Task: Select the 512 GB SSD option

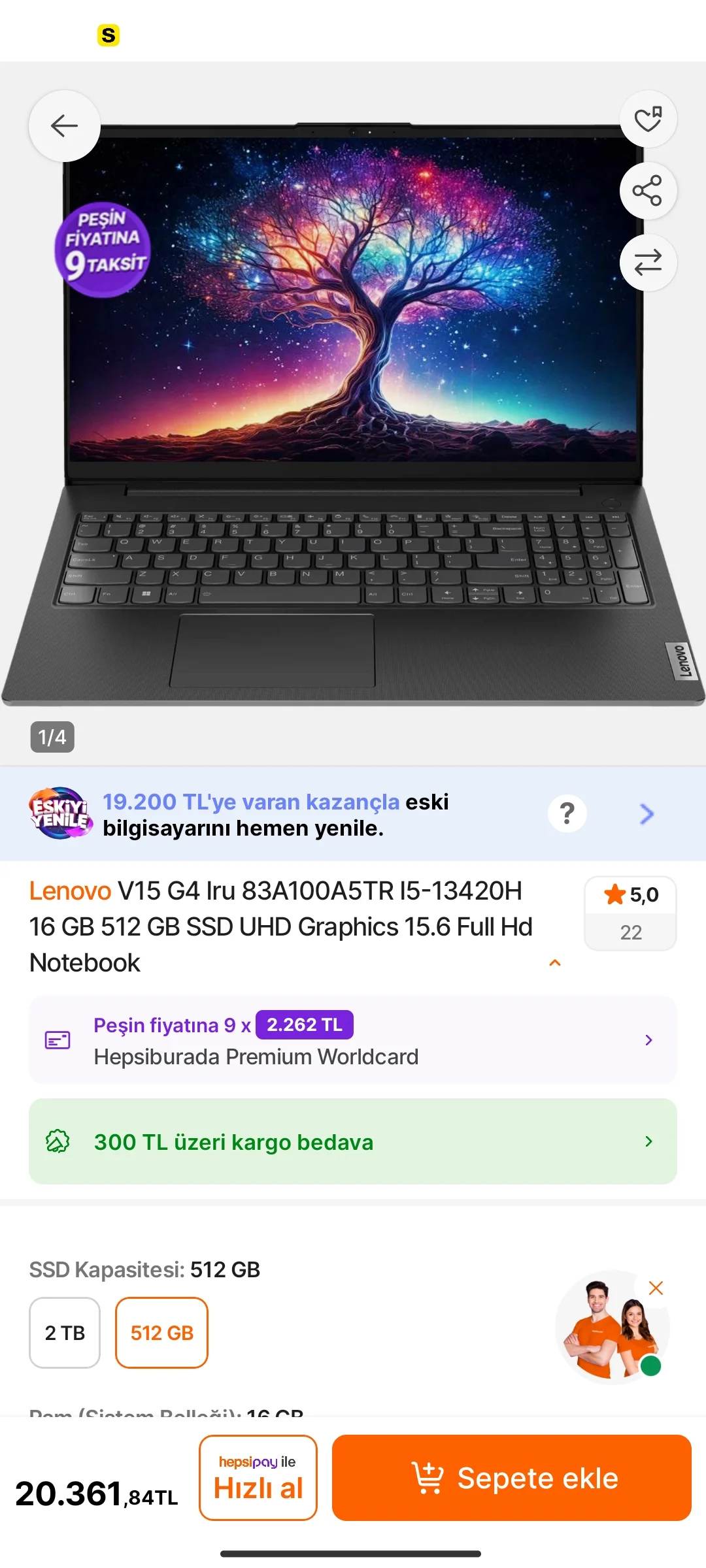Action: click(162, 1333)
